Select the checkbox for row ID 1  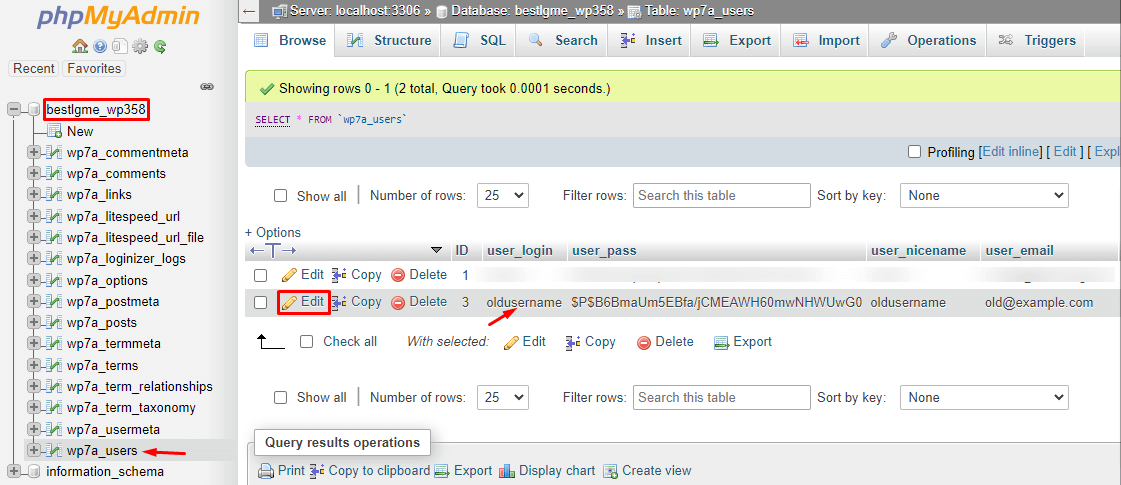tap(261, 275)
